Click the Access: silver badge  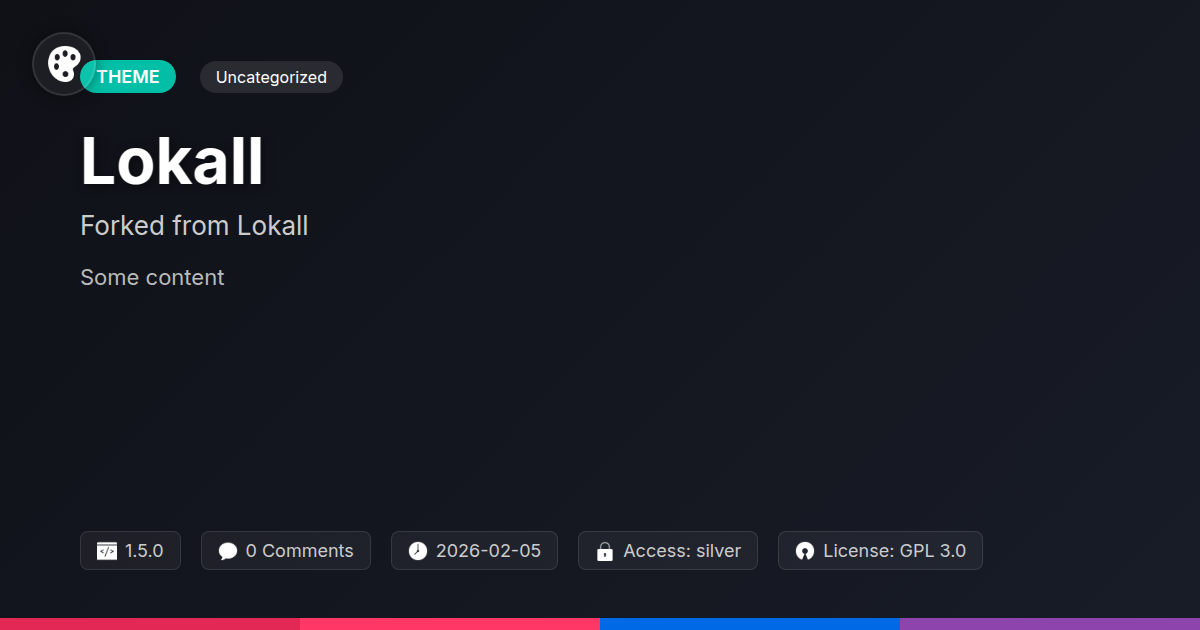pyautogui.click(x=668, y=551)
